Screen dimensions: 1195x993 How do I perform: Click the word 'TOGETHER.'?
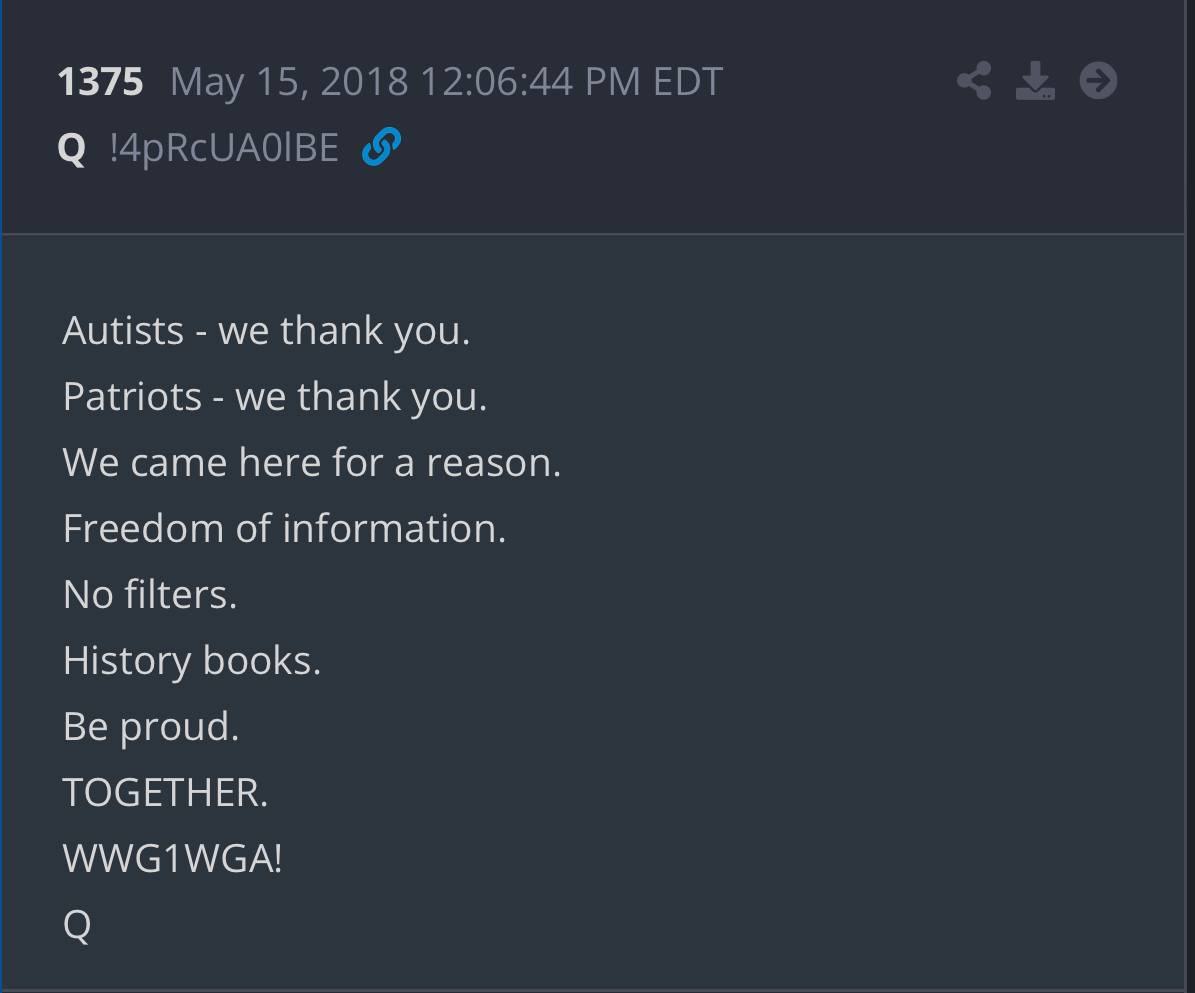coord(165,793)
